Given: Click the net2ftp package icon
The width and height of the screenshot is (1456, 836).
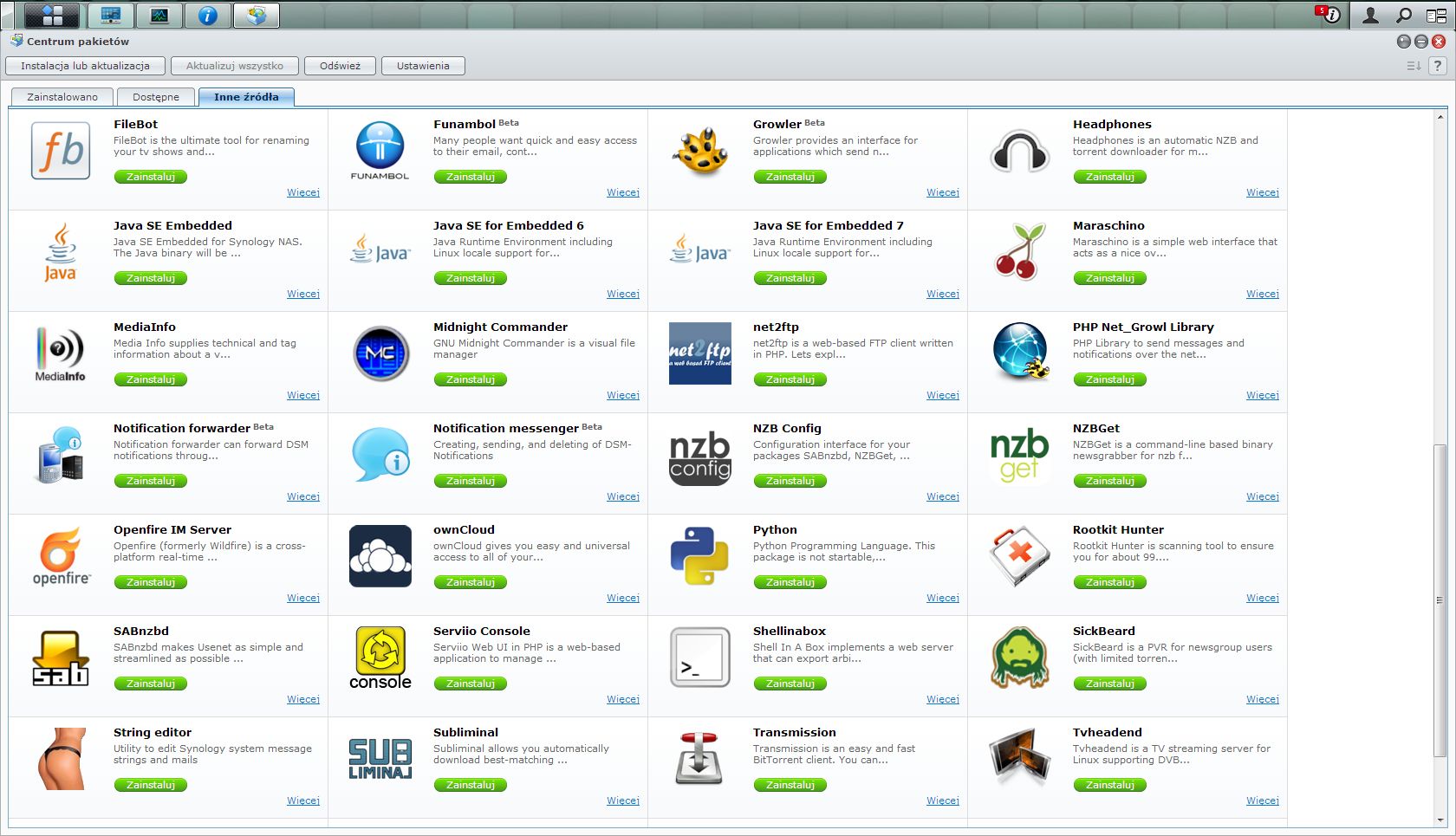Looking at the screenshot, I should (700, 353).
